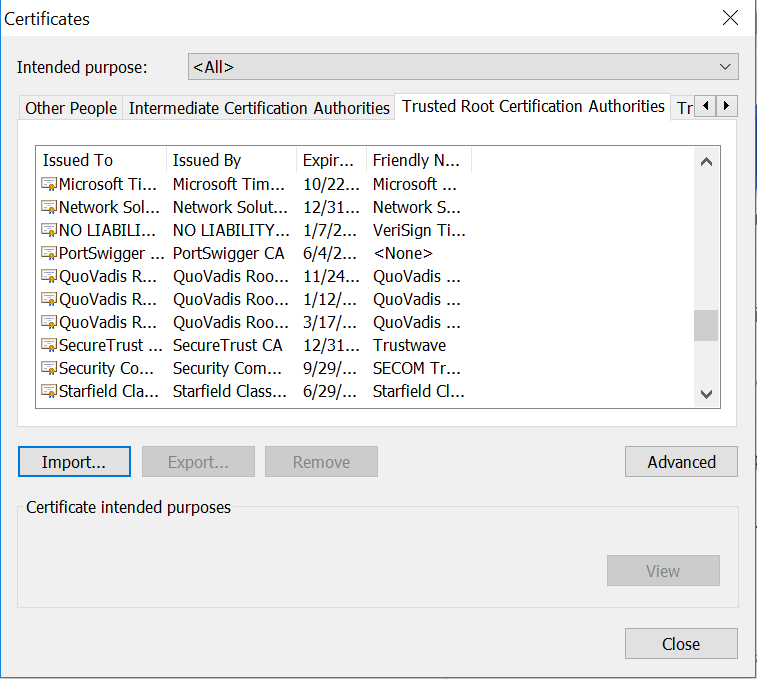The width and height of the screenshot is (757, 679).
Task: Click the list scroll up arrow
Action: tap(706, 162)
